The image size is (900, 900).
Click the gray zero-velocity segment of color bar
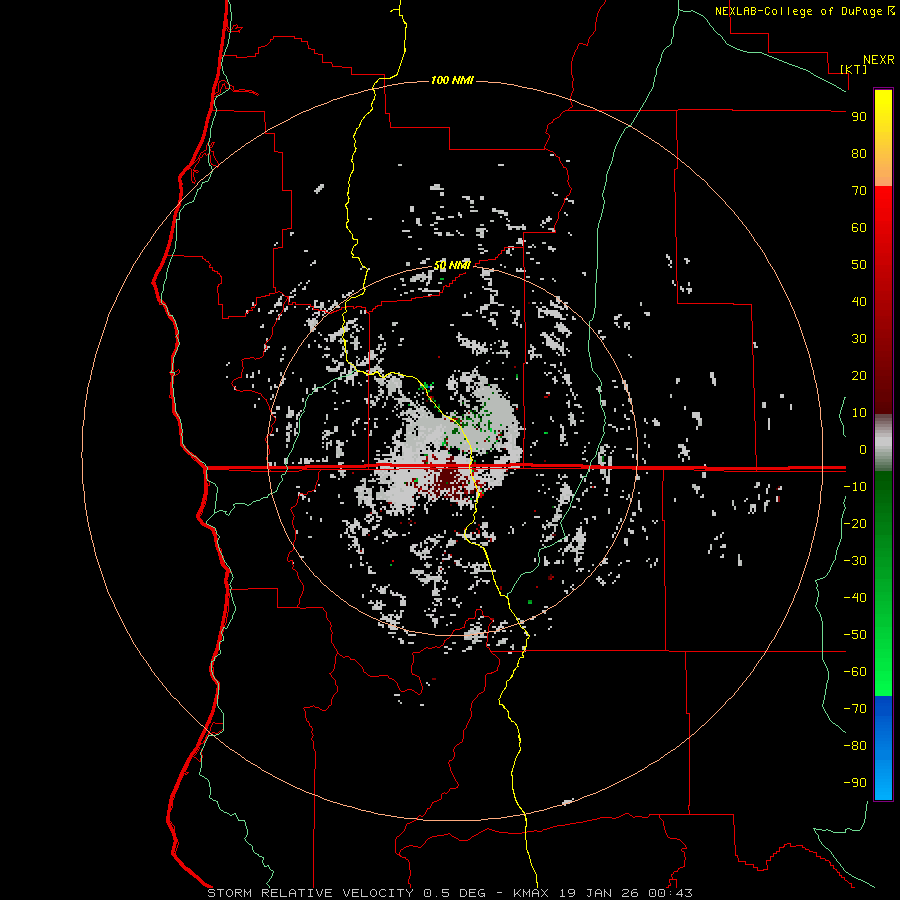(883, 443)
